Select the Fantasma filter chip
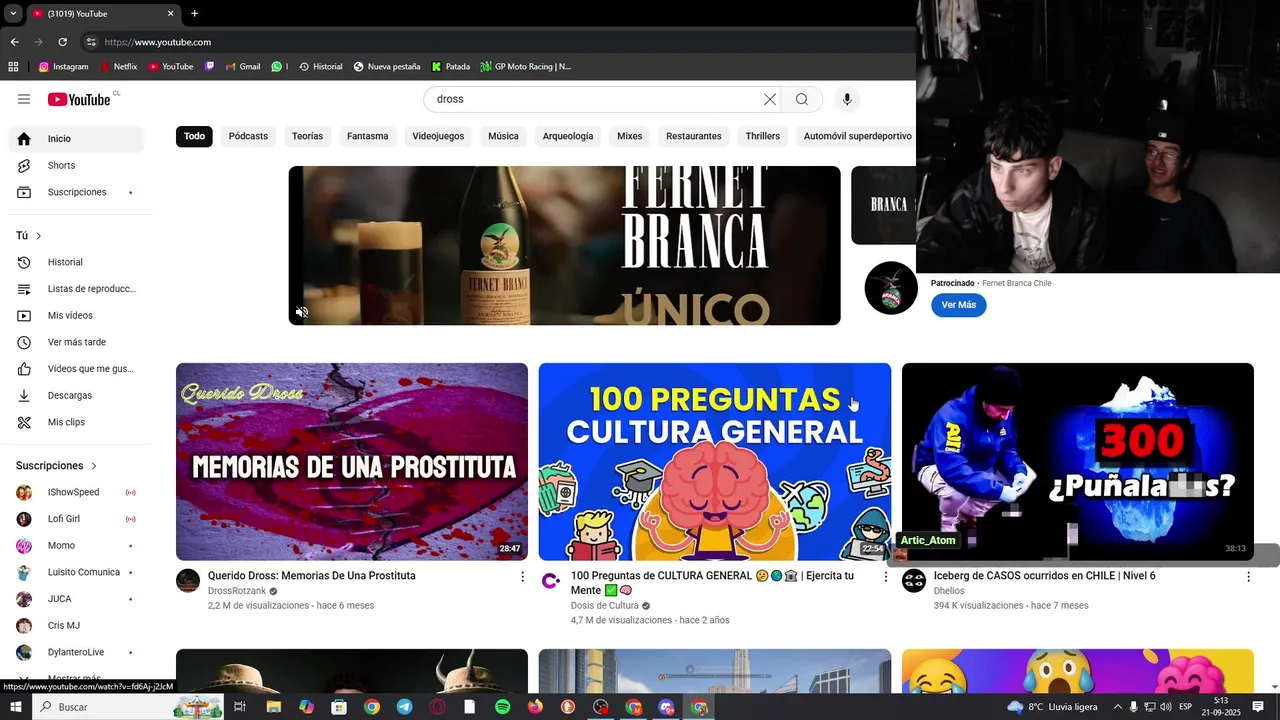The image size is (1280, 720). [x=367, y=136]
